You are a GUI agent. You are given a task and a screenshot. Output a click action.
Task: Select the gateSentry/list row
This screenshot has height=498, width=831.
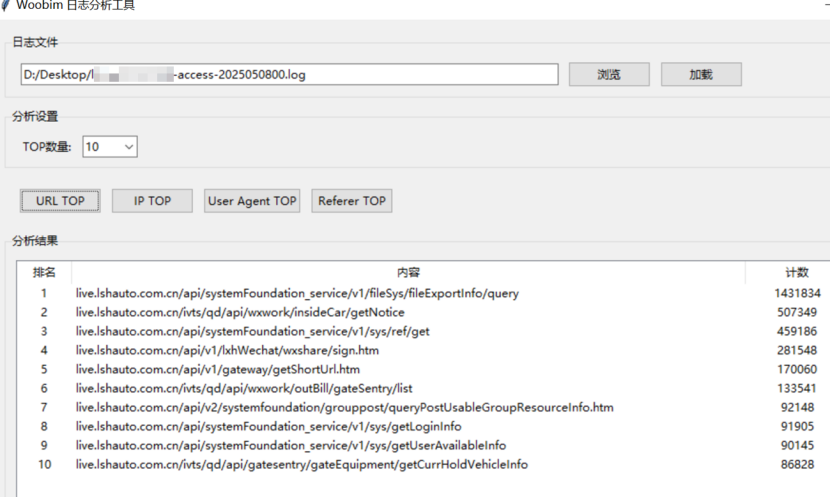click(423, 388)
